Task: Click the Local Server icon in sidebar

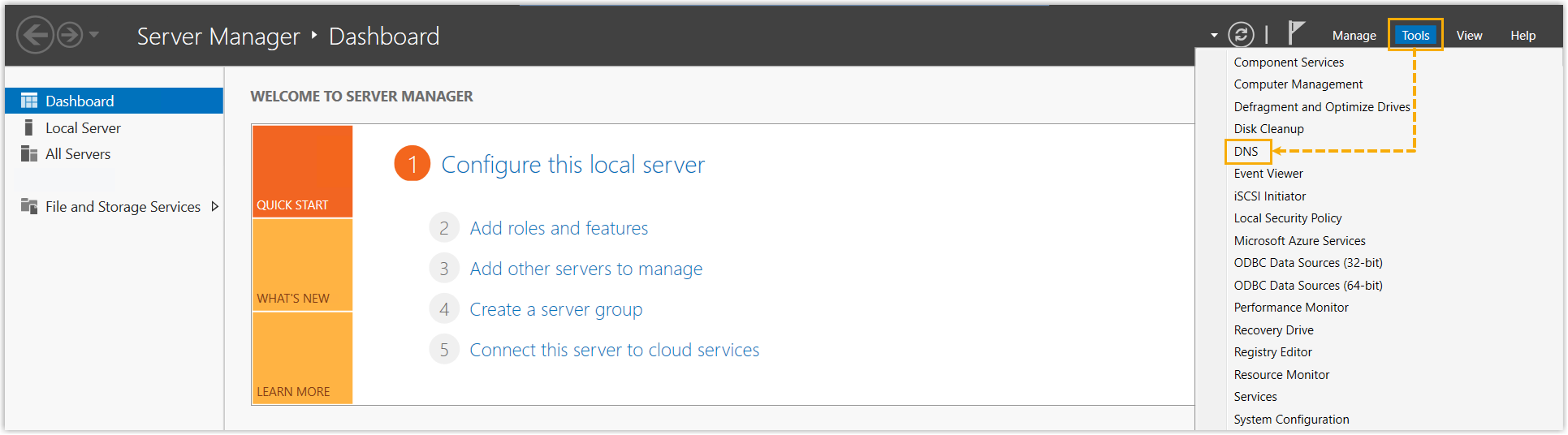Action: pos(29,127)
